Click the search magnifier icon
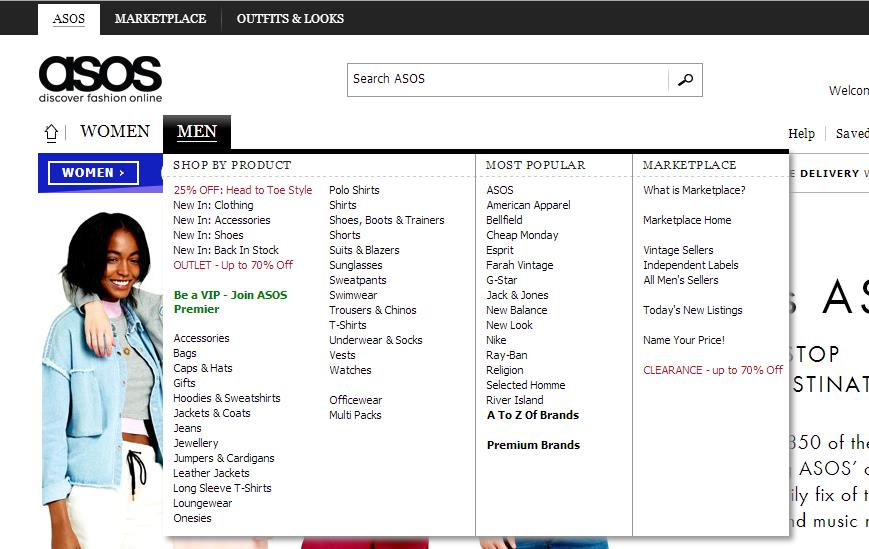869x549 pixels. click(686, 80)
